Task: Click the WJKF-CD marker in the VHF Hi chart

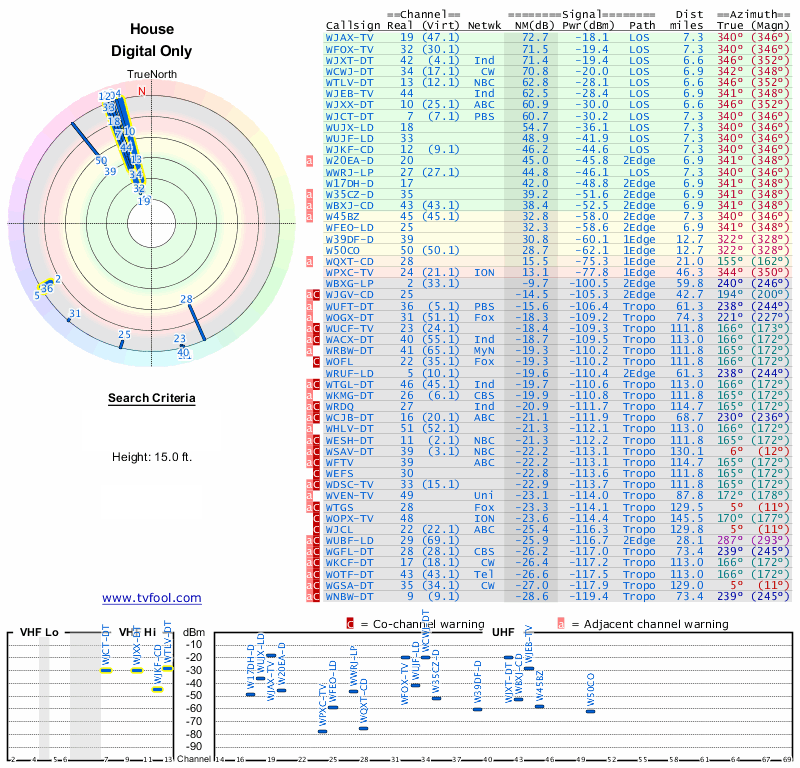Action: 158,689
